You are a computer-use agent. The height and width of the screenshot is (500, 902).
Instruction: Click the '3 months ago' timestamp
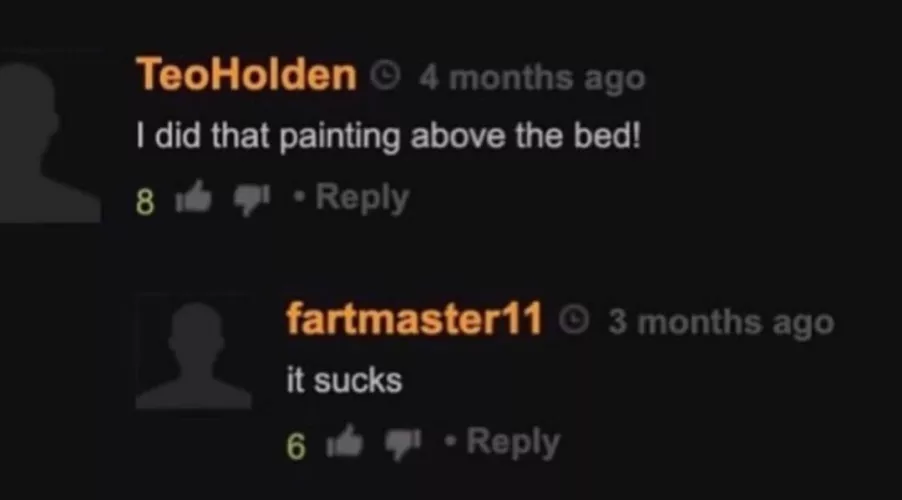tap(721, 322)
